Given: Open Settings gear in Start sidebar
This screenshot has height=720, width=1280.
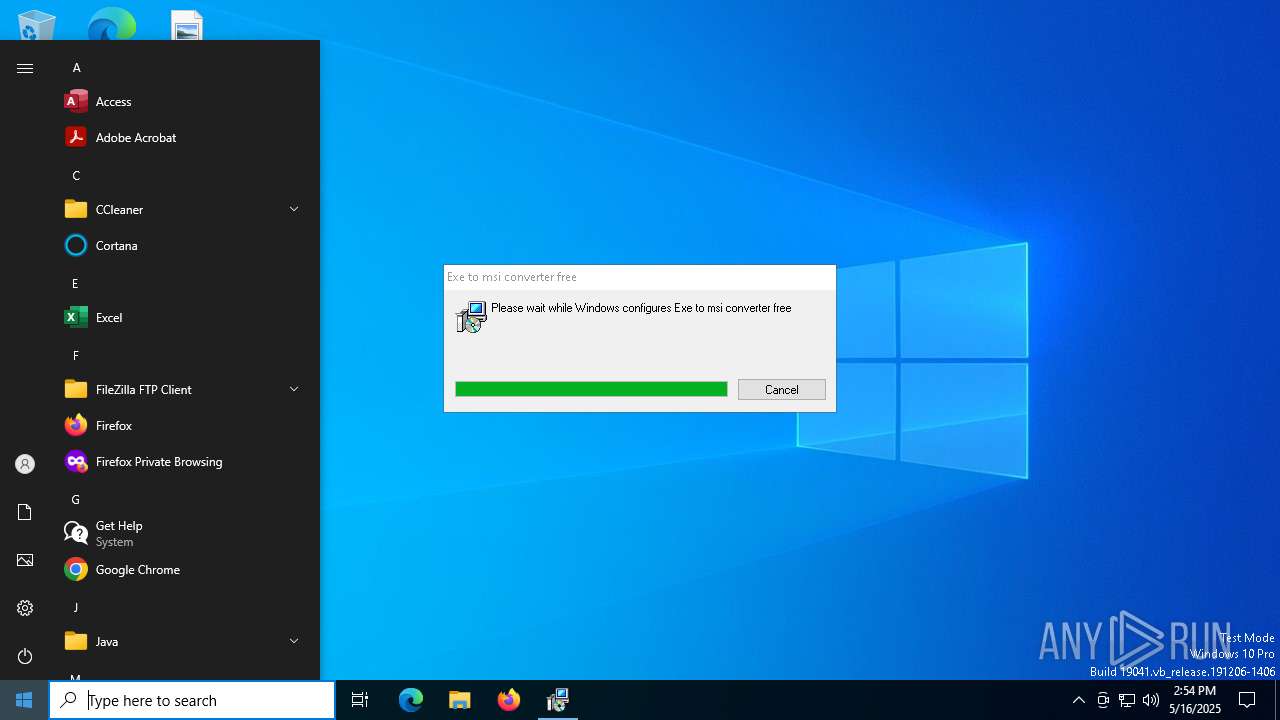Looking at the screenshot, I should click(25, 608).
